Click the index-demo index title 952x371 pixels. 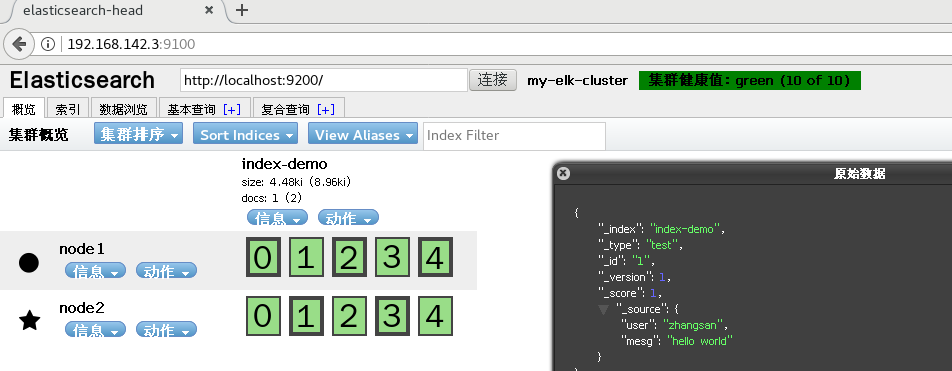pyautogui.click(x=284, y=164)
